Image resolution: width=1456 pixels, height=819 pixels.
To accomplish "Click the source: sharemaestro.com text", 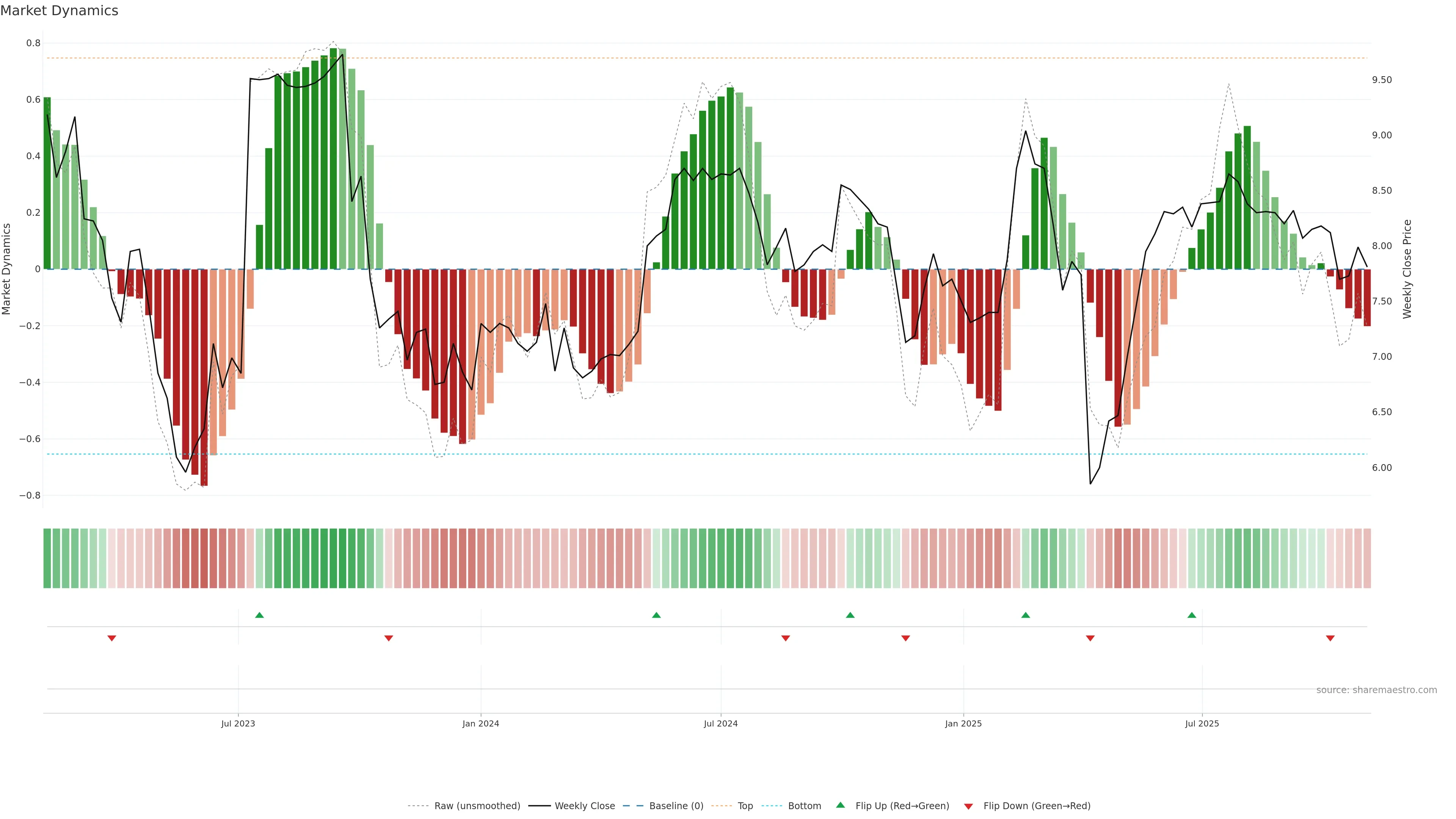I will (x=1376, y=690).
